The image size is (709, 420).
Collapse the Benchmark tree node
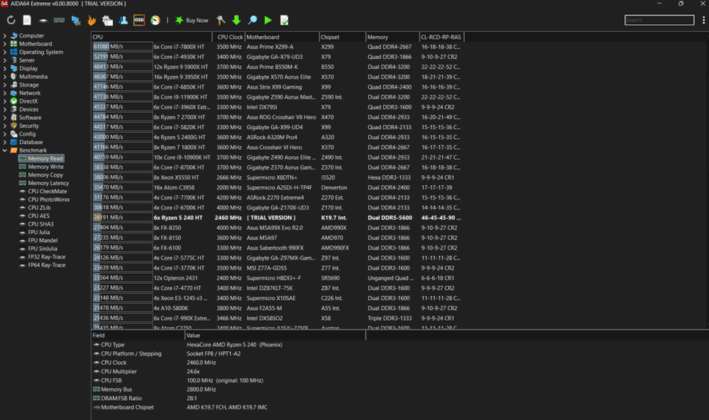coord(5,150)
